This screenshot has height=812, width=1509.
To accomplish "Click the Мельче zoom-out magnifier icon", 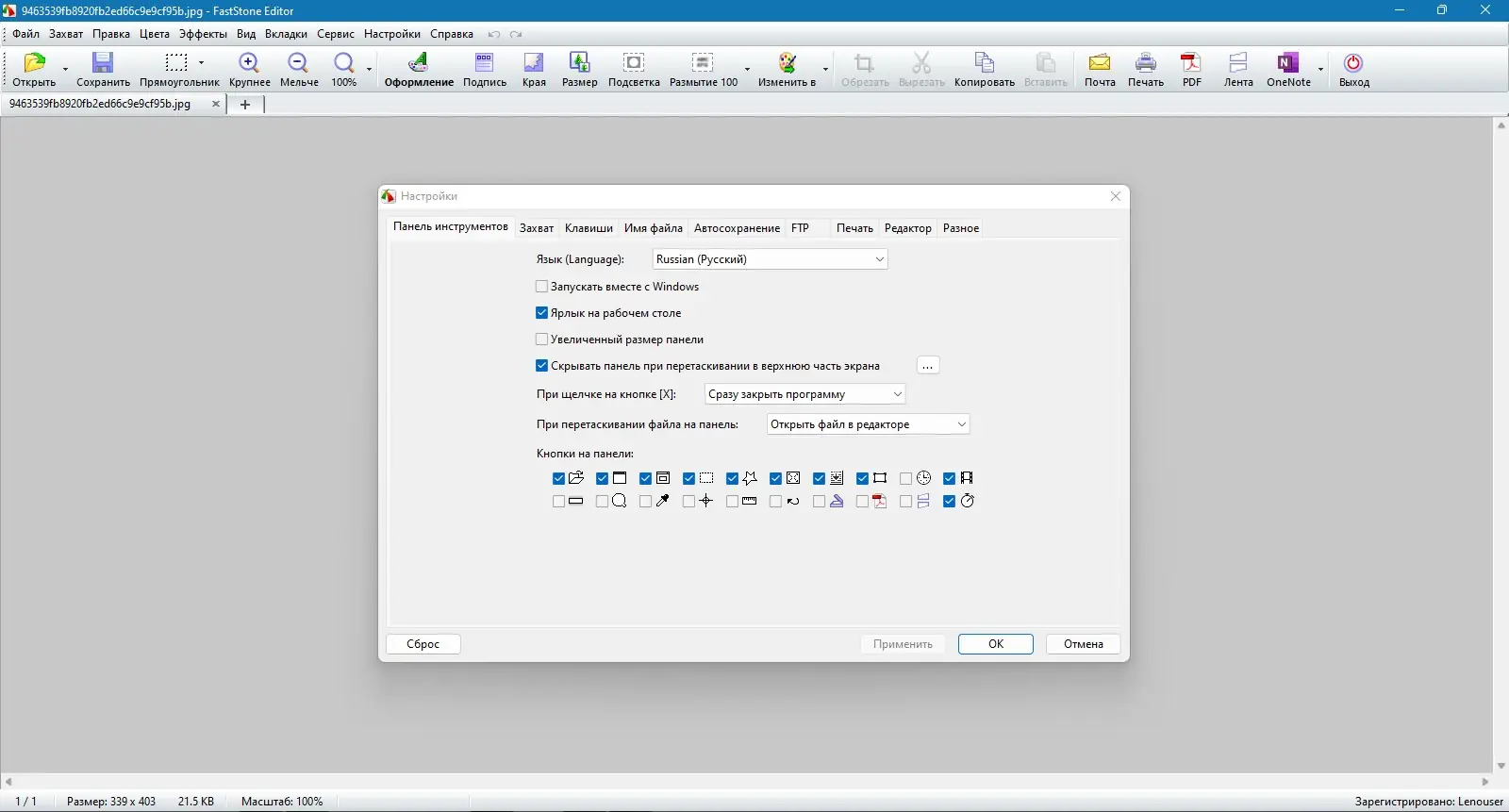I will coord(298,62).
